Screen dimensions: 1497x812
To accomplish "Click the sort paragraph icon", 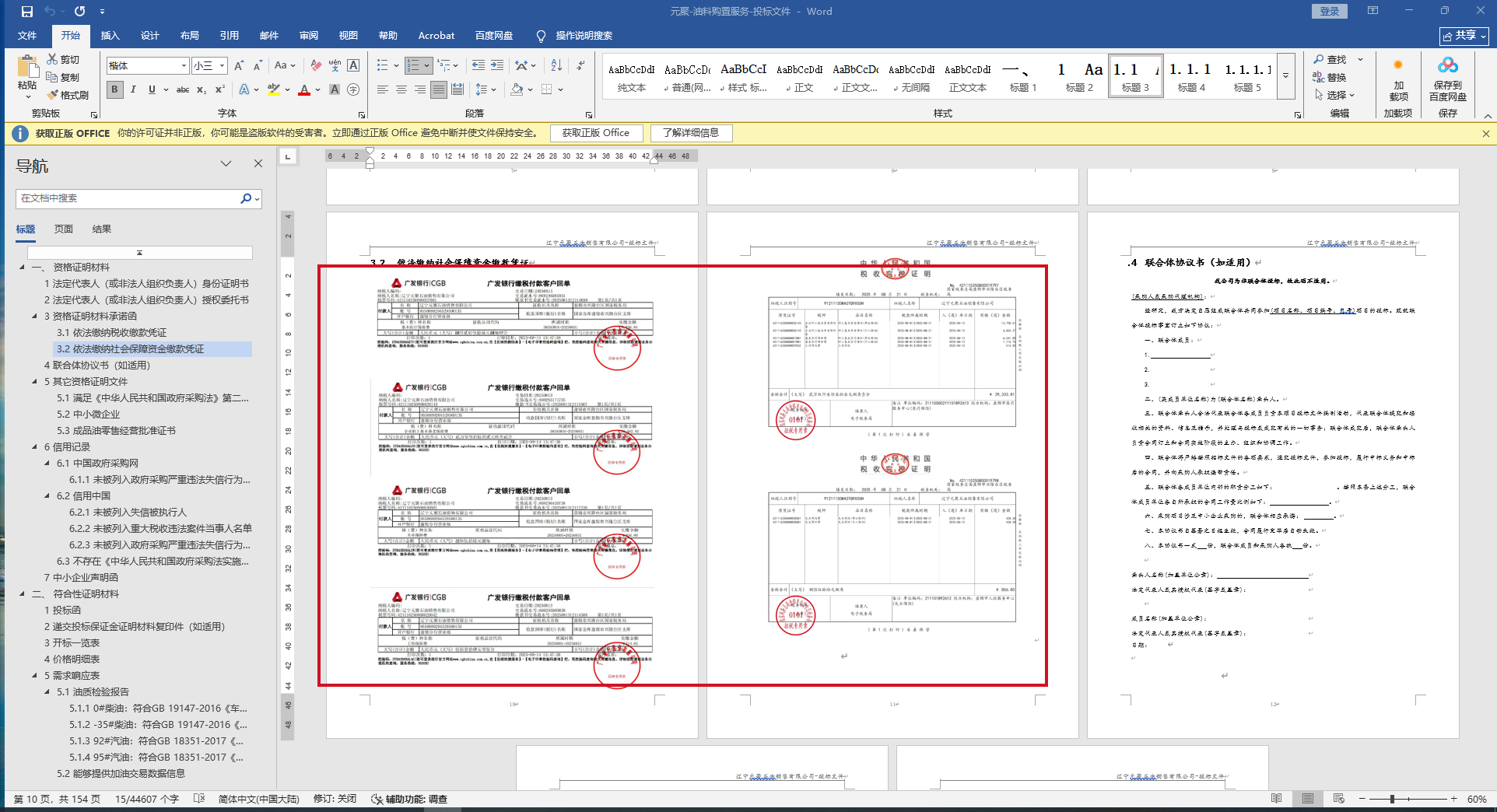I will [556, 65].
